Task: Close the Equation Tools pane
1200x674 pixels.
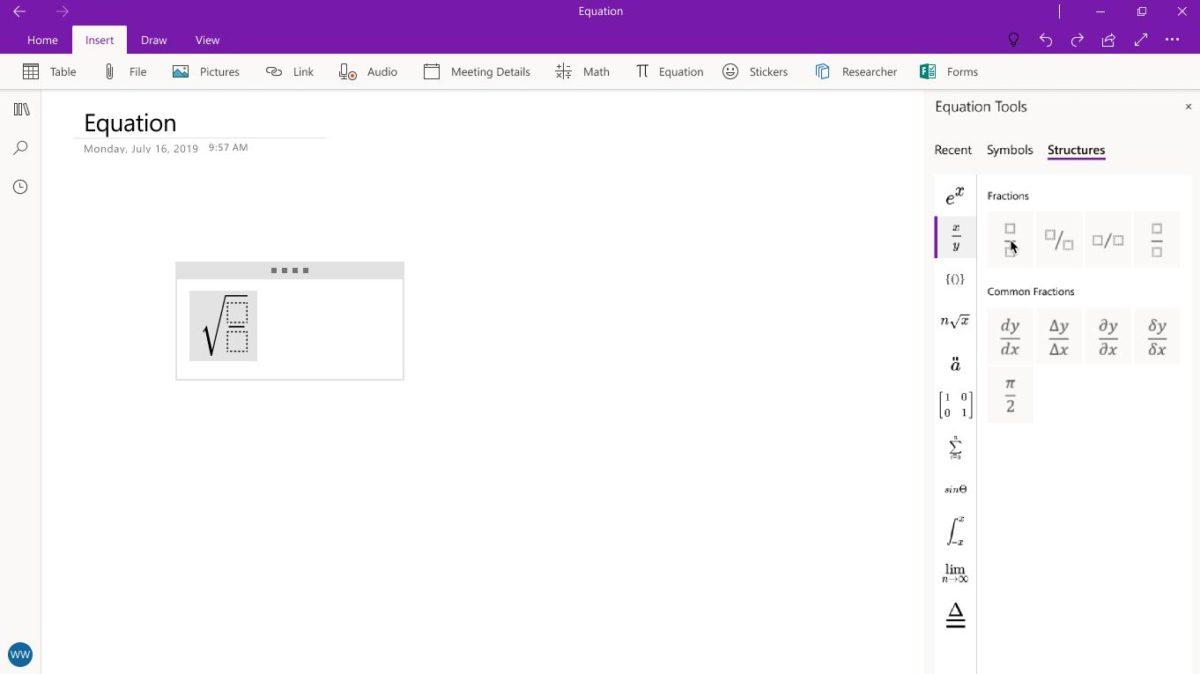Action: tap(1188, 106)
